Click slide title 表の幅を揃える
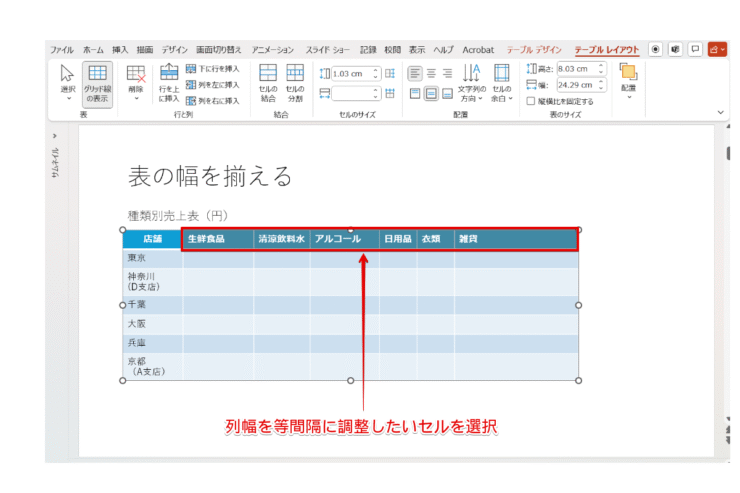 coord(210,176)
